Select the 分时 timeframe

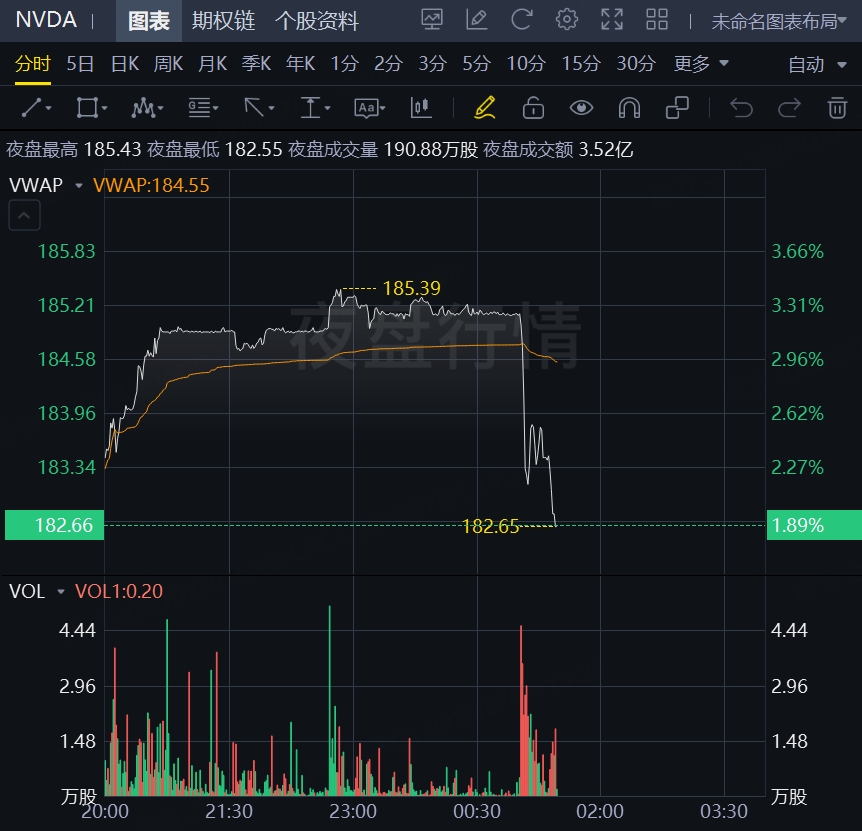33,64
